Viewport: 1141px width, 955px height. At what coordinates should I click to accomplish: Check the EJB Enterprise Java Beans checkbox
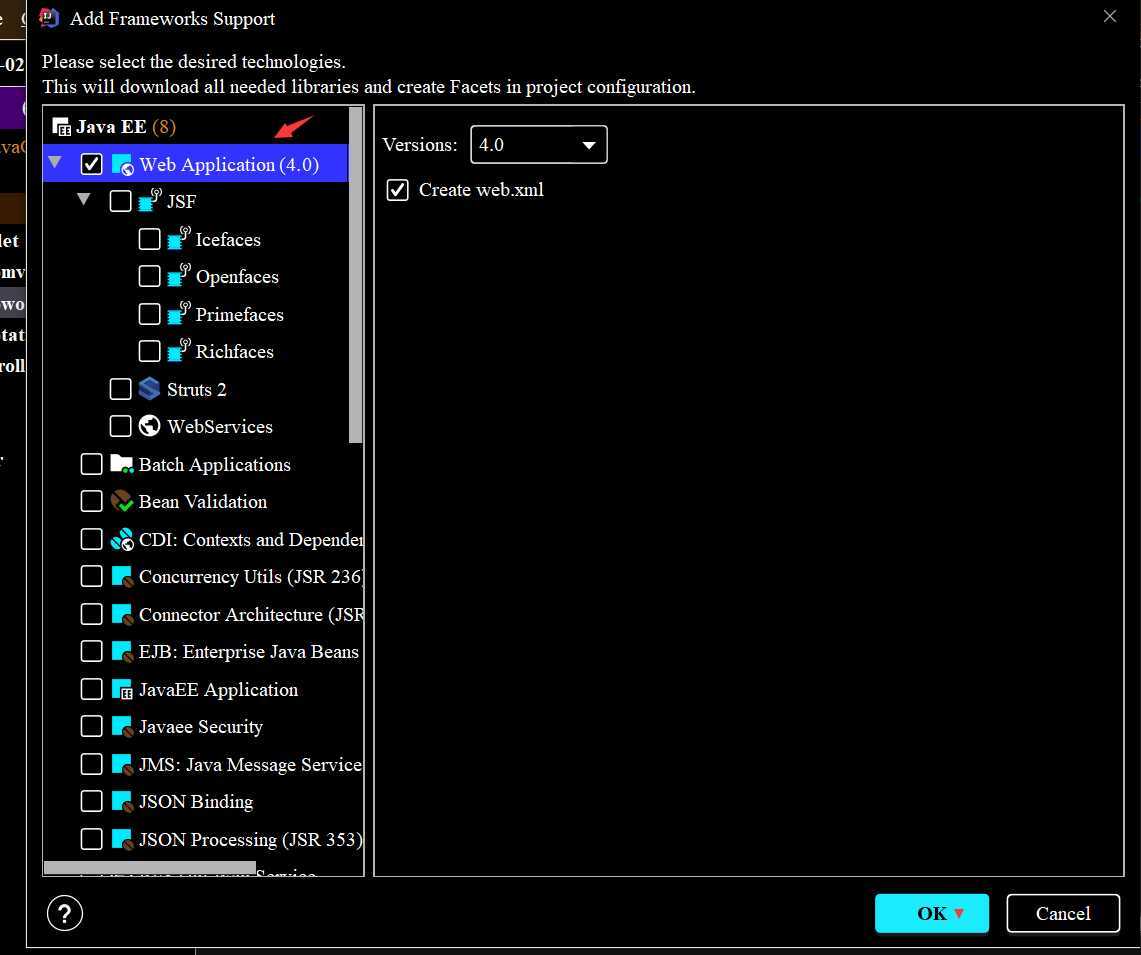pos(91,651)
